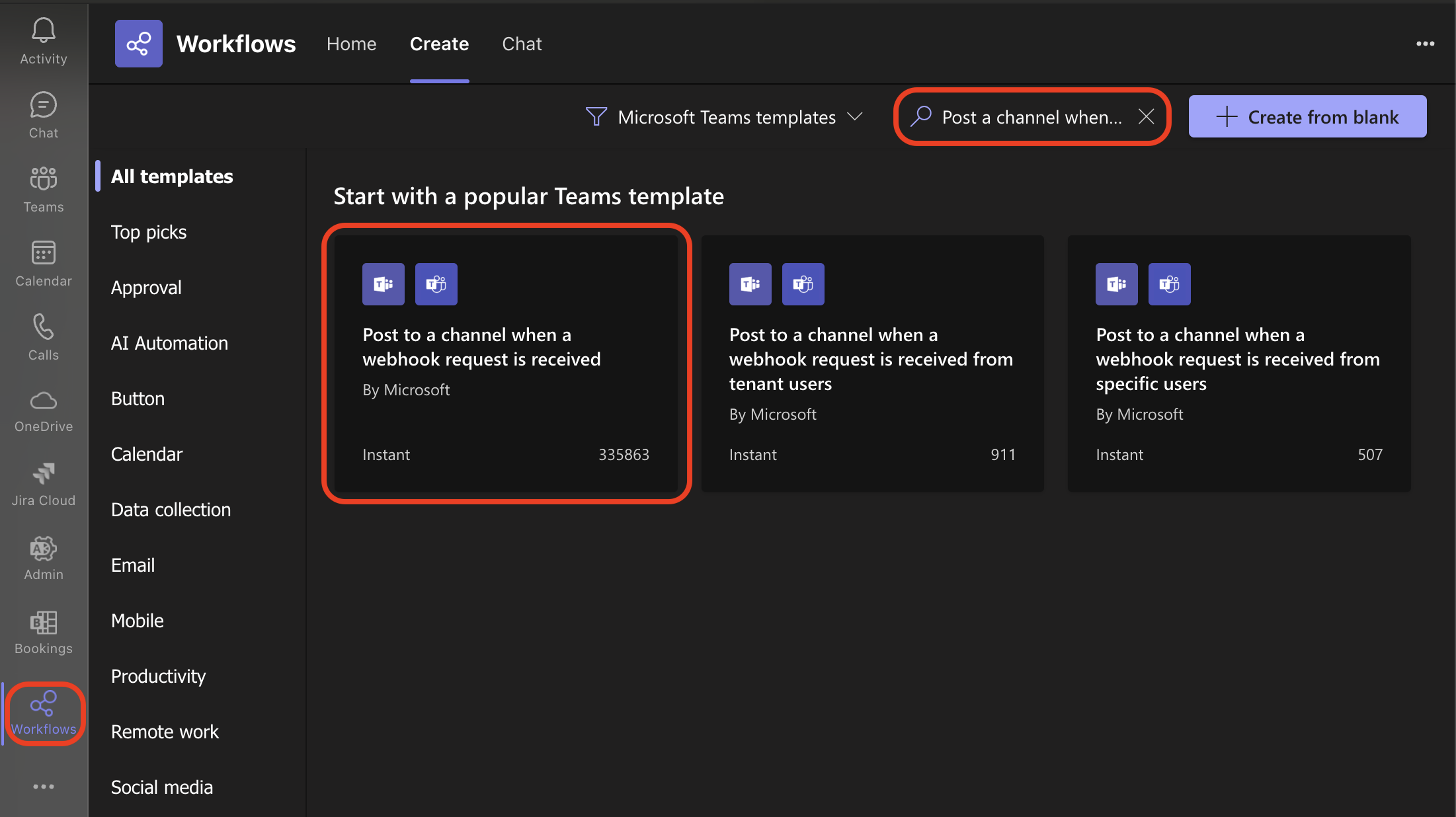Open the webhook from tenant users template
Viewport: 1456px width, 817px height.
[873, 364]
